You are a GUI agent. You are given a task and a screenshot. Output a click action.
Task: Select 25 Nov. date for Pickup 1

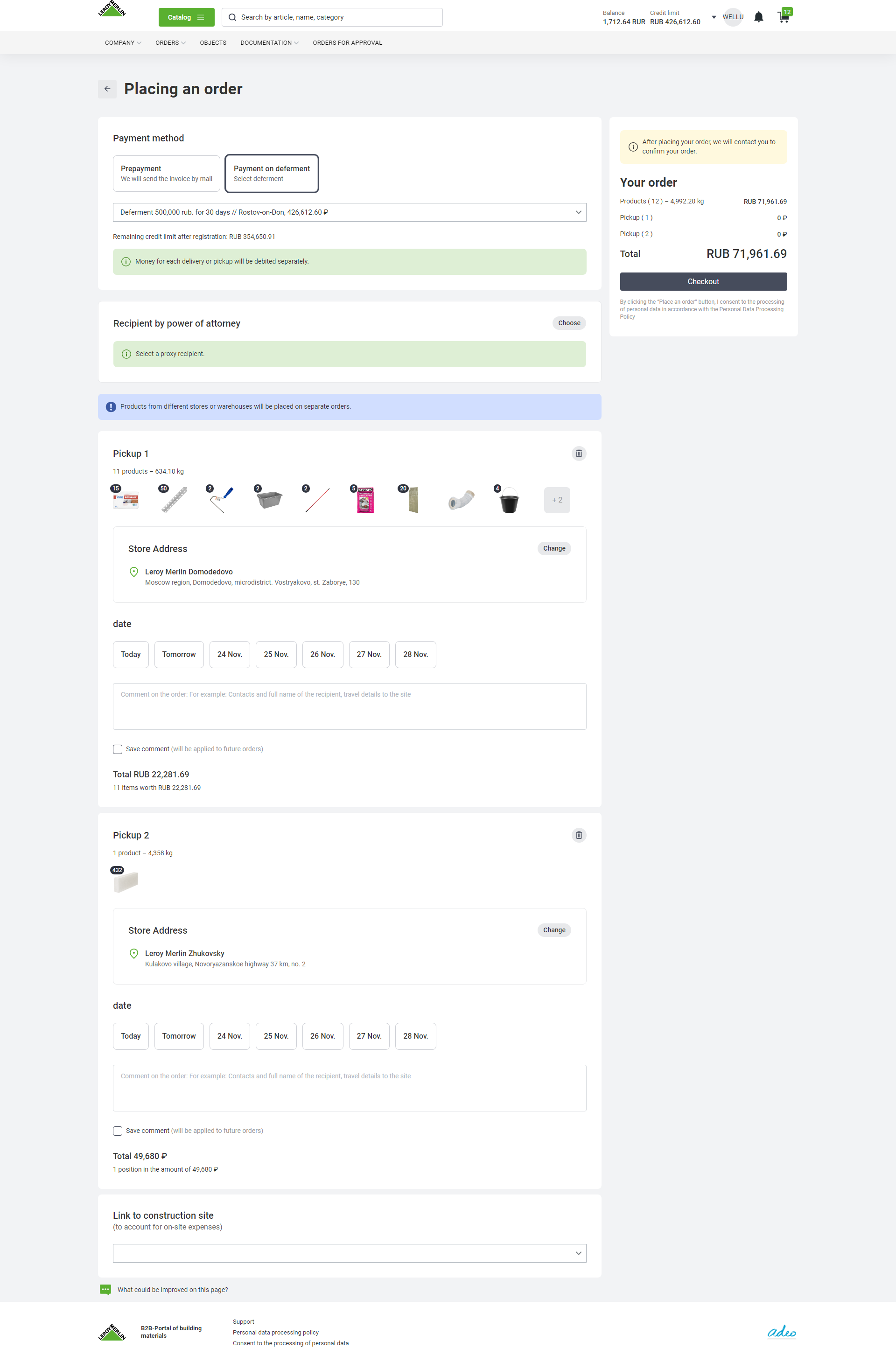pyautogui.click(x=276, y=655)
